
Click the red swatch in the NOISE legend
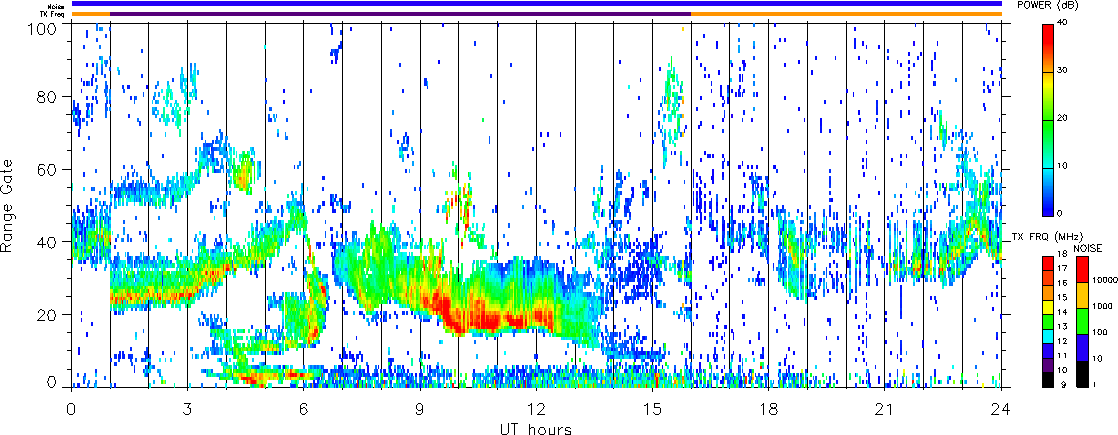click(x=1082, y=270)
